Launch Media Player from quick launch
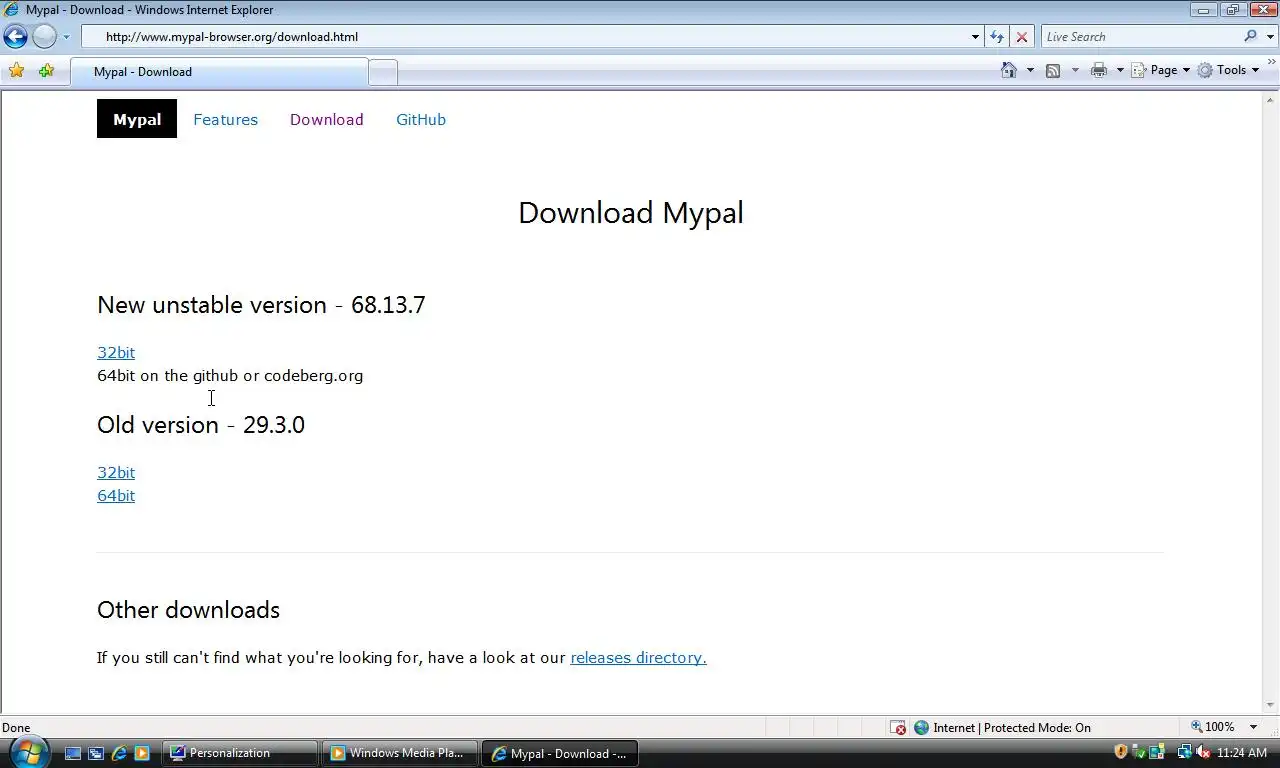This screenshot has width=1280, height=768. point(142,753)
